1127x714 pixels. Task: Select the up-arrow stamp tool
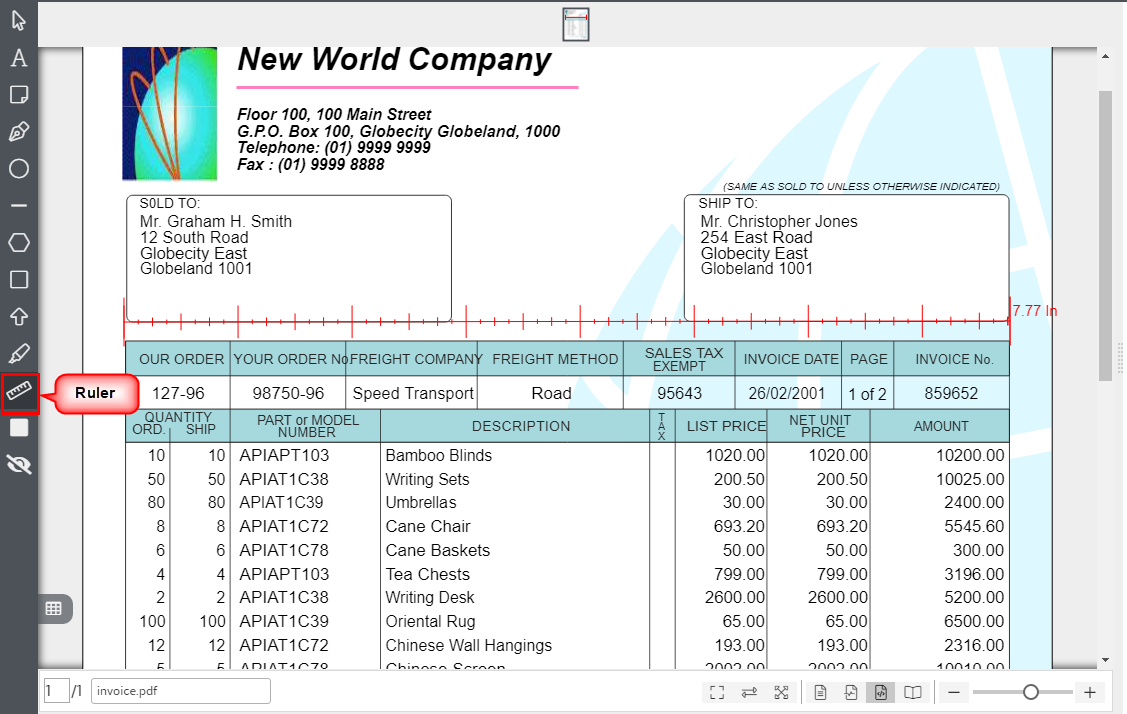point(19,317)
